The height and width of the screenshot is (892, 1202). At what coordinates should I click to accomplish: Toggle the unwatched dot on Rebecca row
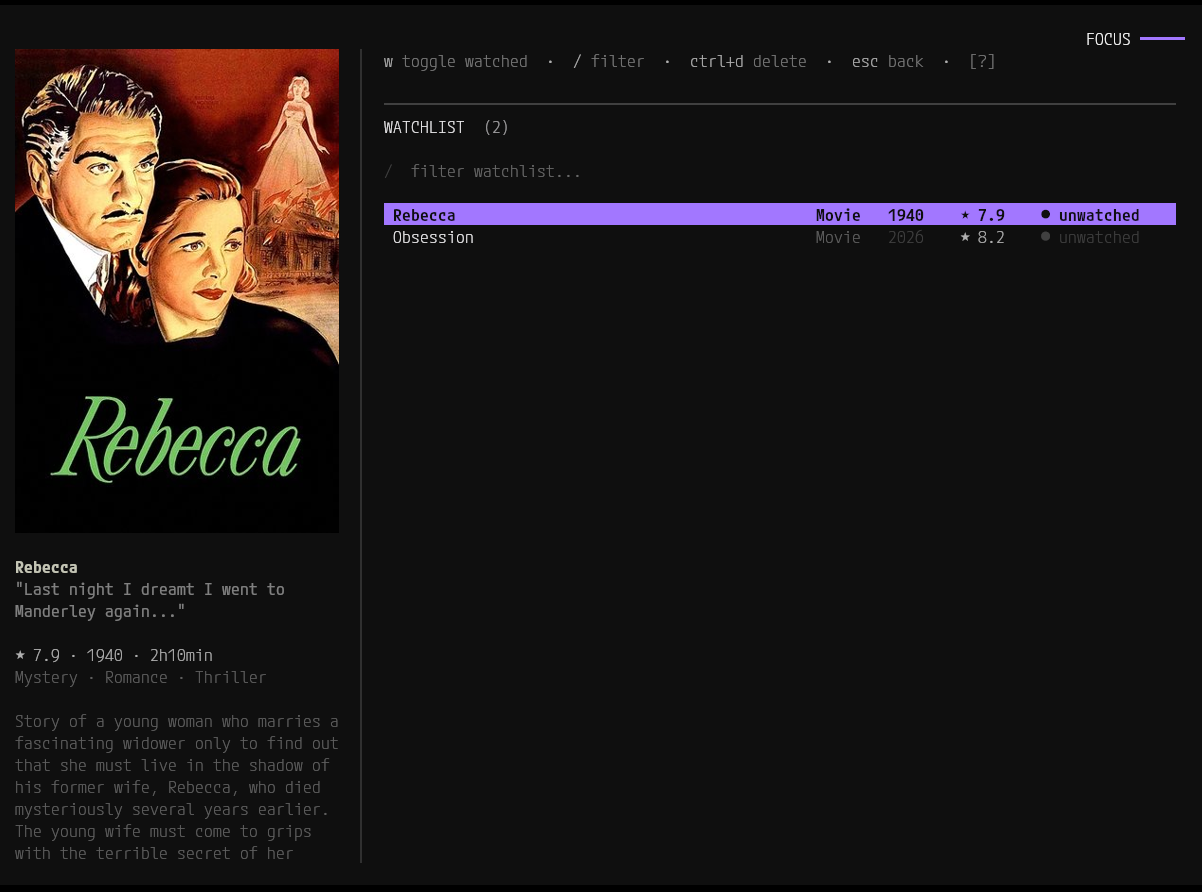pyautogui.click(x=1046, y=214)
